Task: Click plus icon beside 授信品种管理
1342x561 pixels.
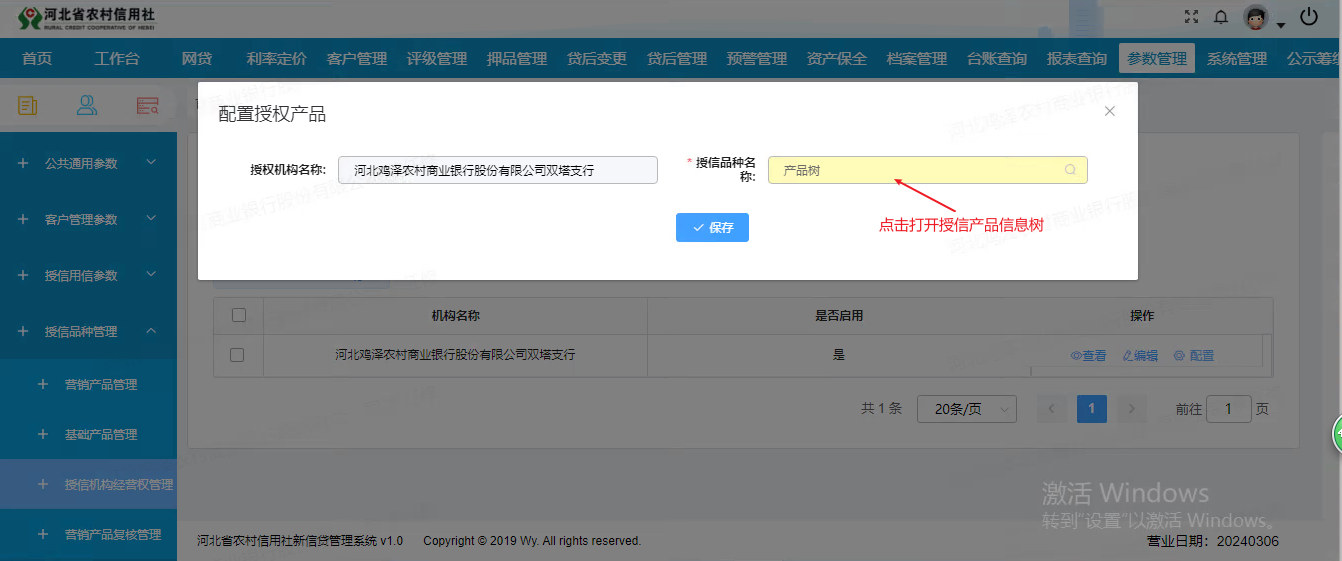Action: coord(23,331)
